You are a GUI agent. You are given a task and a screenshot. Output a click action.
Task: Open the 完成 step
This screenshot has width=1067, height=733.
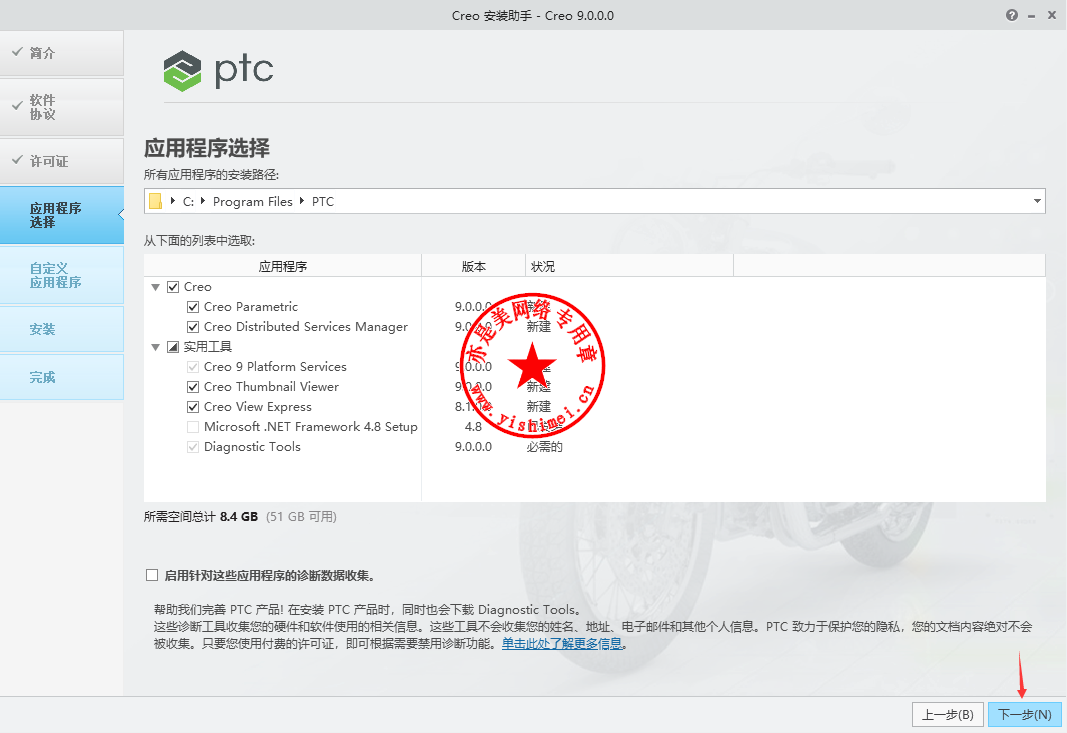coord(62,377)
